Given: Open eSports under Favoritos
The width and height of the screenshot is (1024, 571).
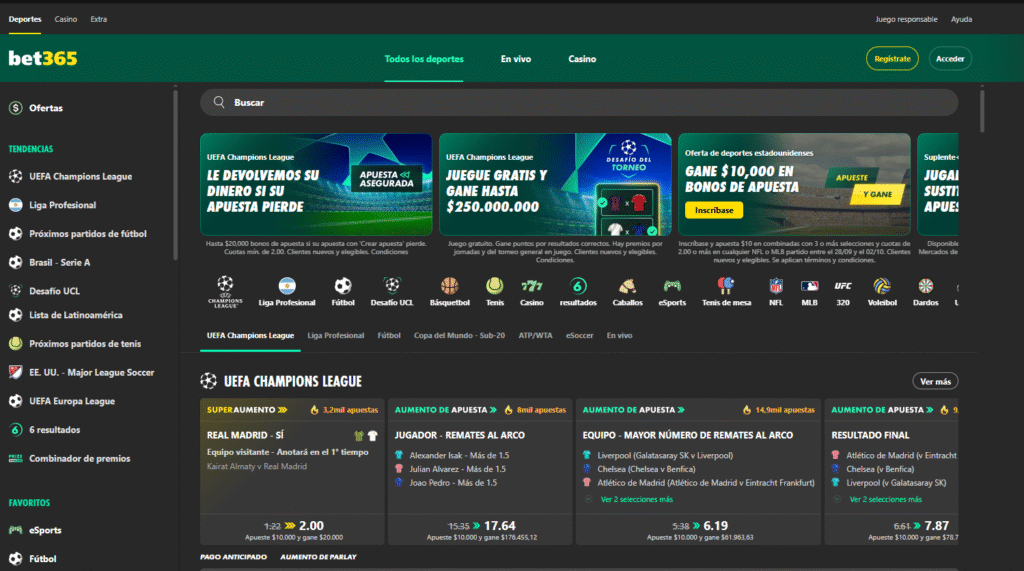Looking at the screenshot, I should tap(45, 530).
